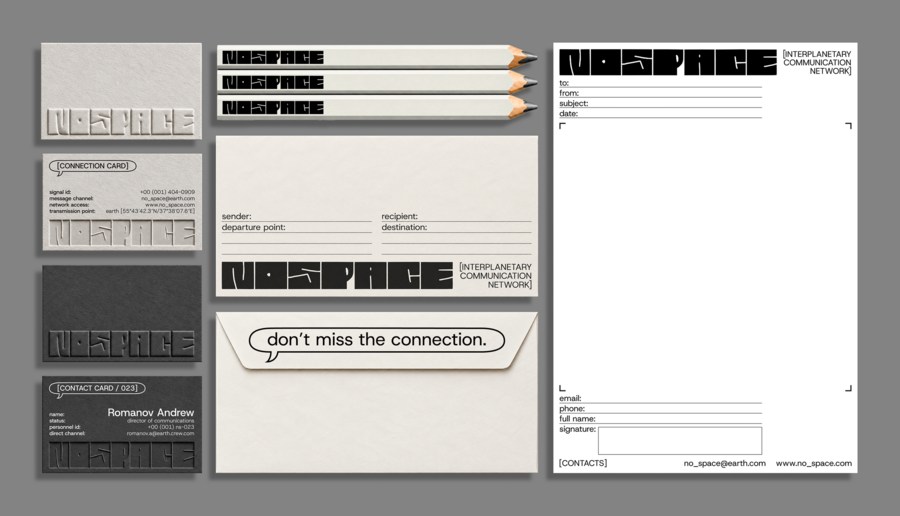Click the embossed logo on the blank white card
This screenshot has width=900, height=516.
tap(121, 122)
